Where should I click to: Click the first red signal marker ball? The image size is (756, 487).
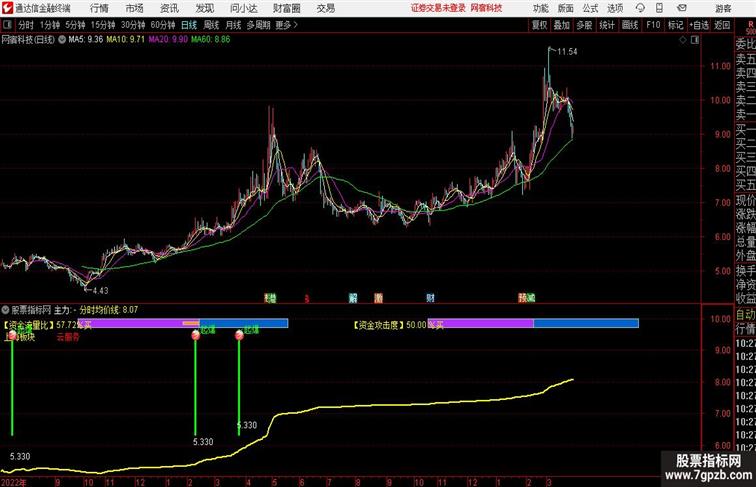13,334
